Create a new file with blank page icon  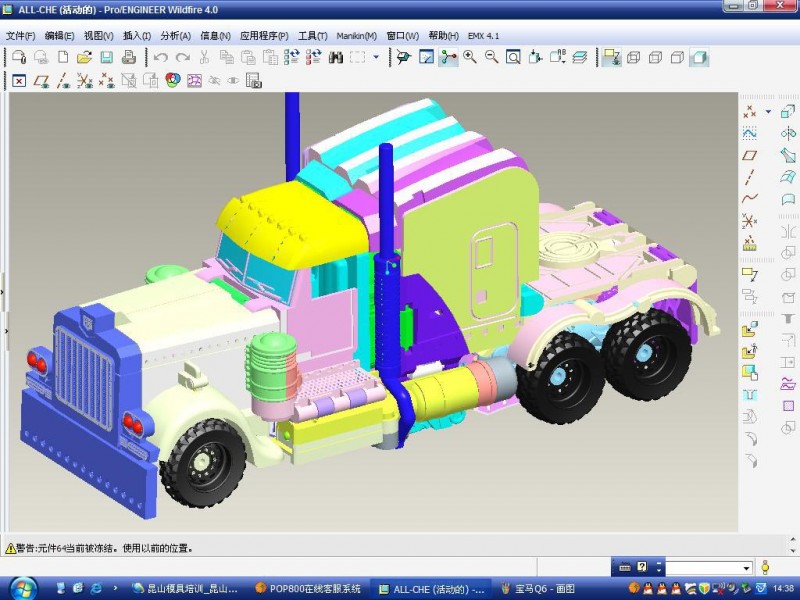click(x=63, y=57)
